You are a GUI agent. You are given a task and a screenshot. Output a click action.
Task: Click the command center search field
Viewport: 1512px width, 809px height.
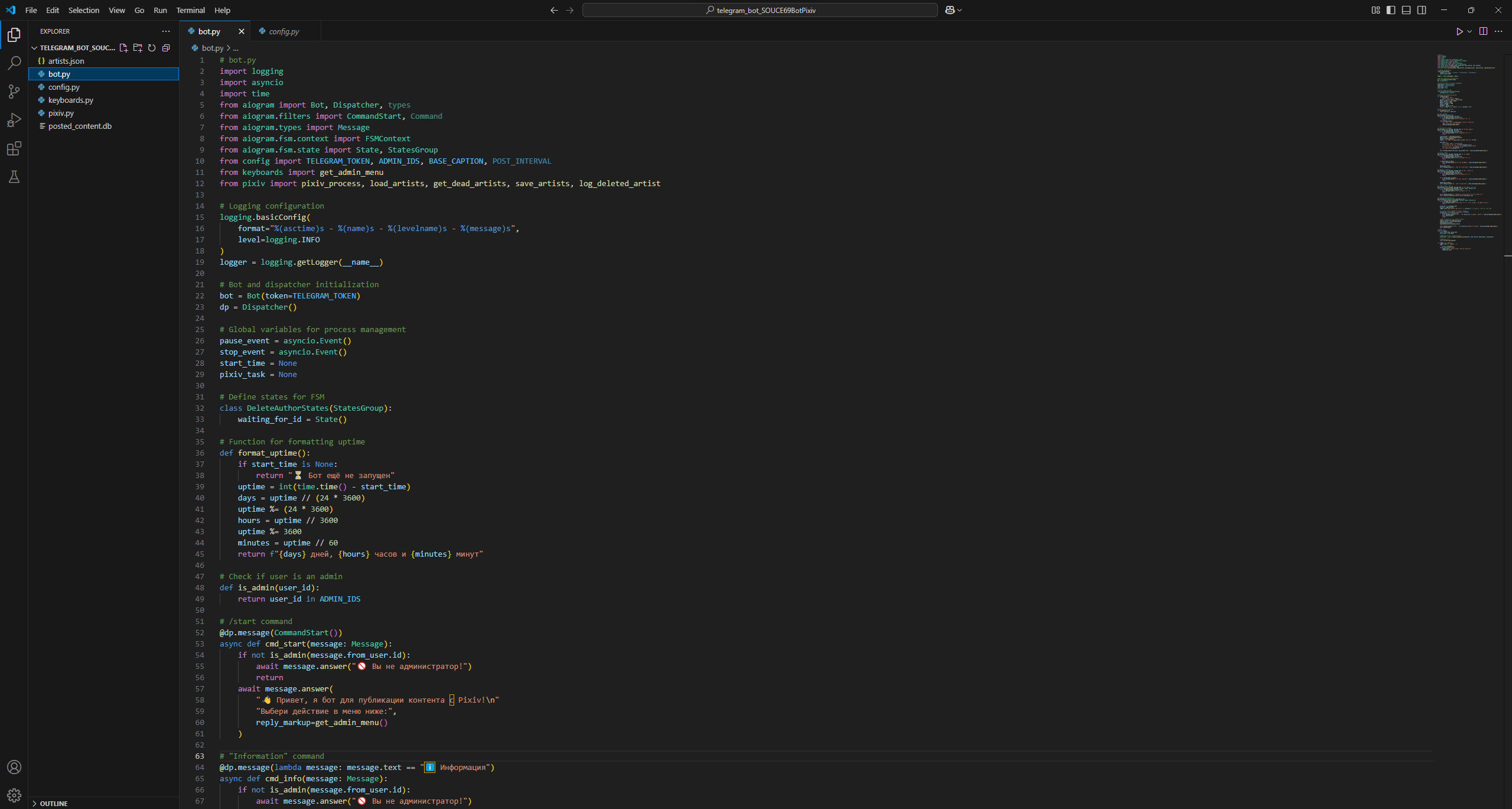[x=760, y=10]
